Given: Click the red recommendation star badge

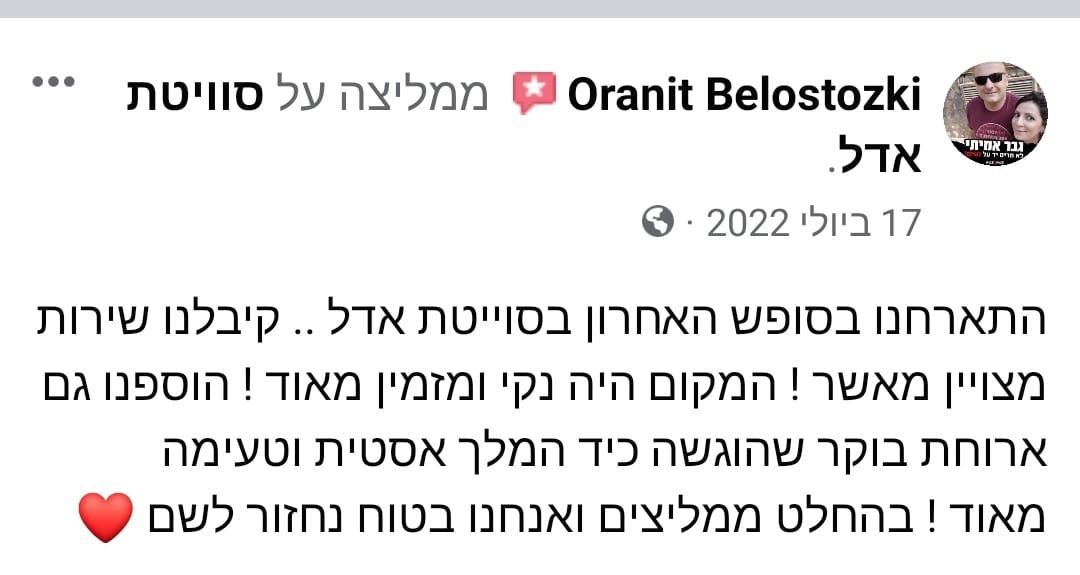Looking at the screenshot, I should click(x=533, y=95).
